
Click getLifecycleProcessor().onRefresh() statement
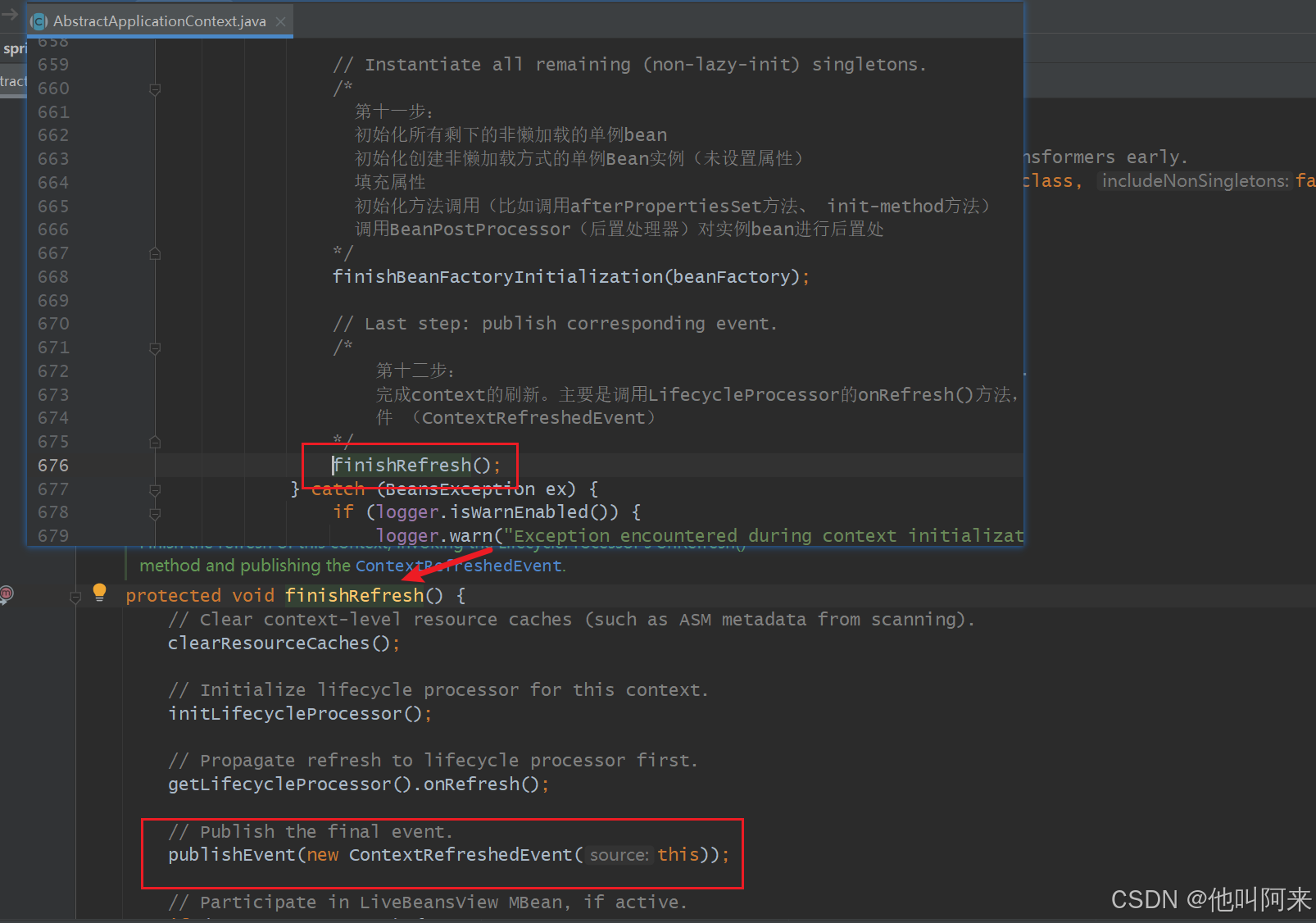point(358,784)
